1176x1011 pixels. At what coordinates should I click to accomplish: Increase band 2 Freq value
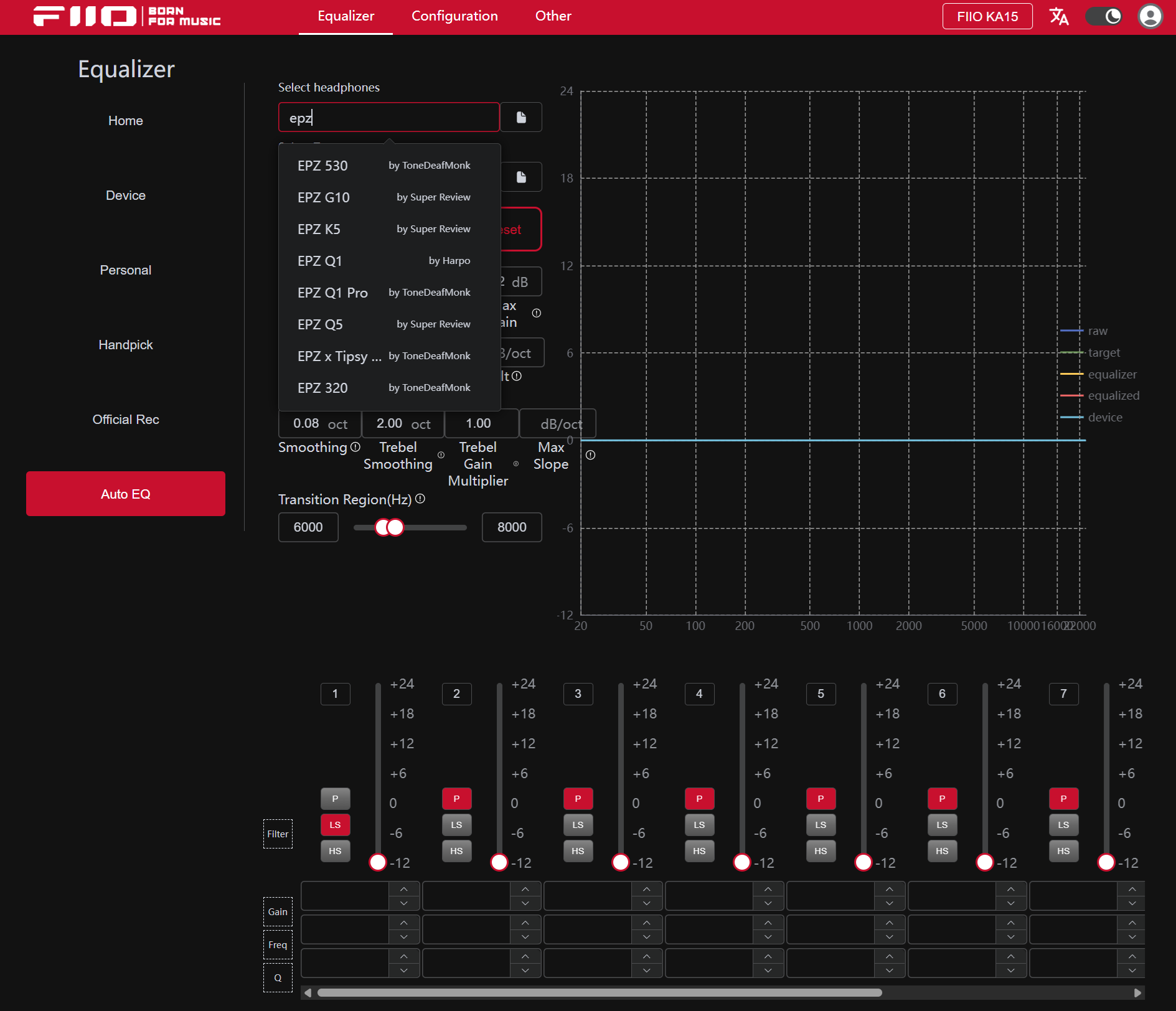coord(525,923)
